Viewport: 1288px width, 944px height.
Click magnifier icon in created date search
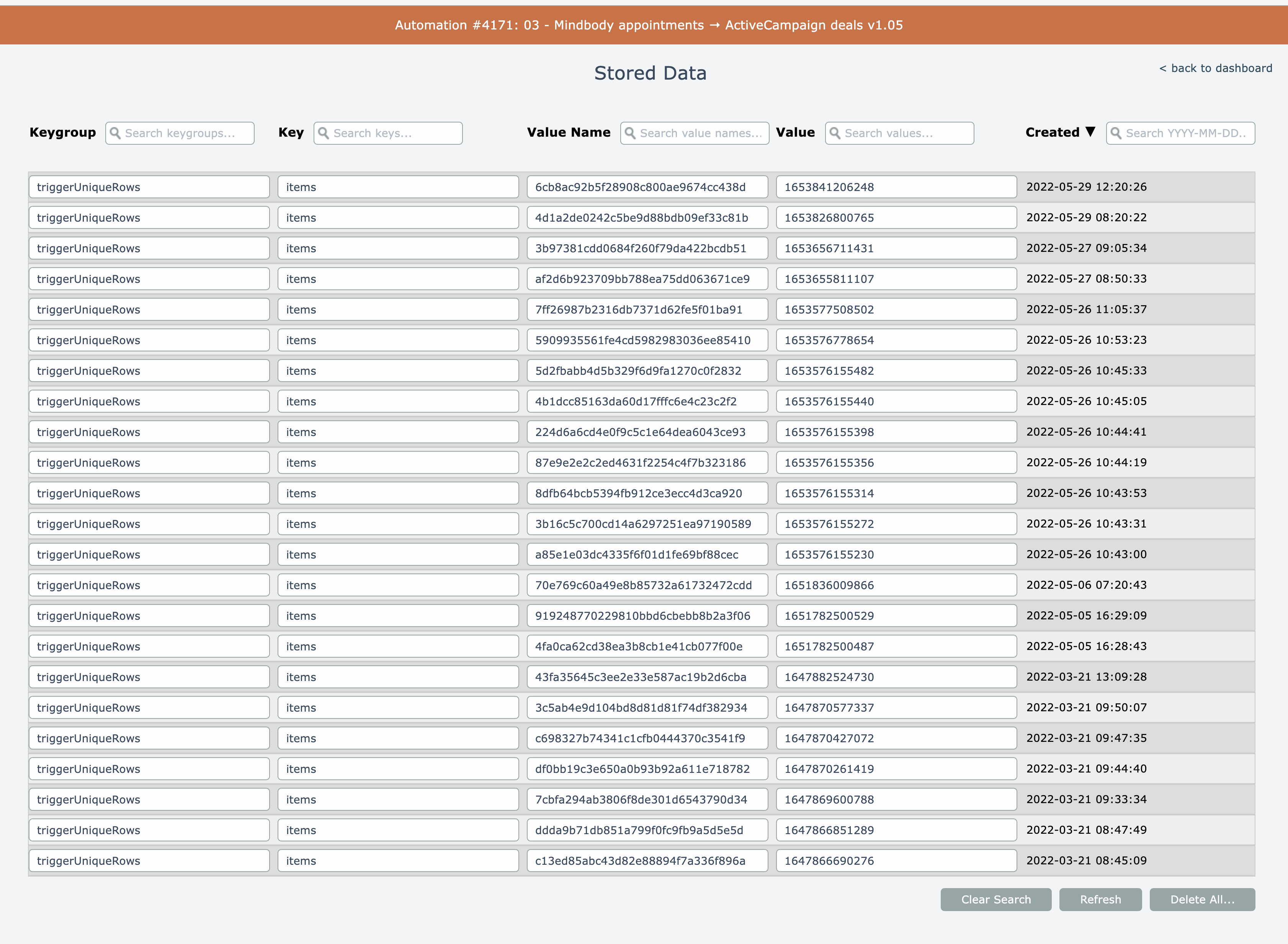[x=1116, y=133]
